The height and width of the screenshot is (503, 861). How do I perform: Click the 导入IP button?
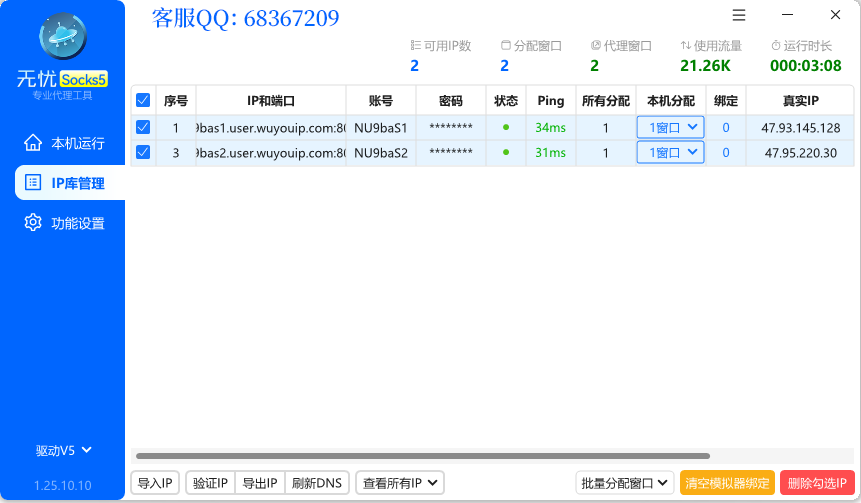tap(155, 483)
